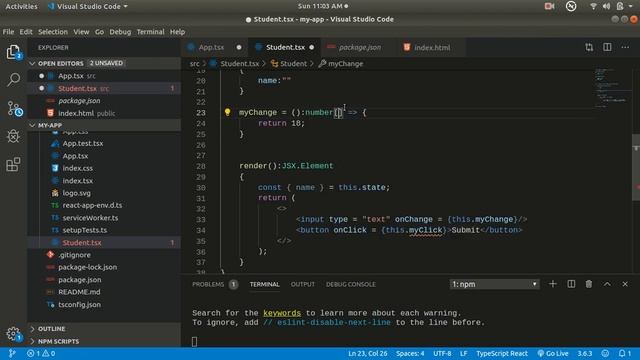Image resolution: width=640 pixels, height=360 pixels.
Task: Open App.test.tsx in explorer
Action: tap(83, 144)
